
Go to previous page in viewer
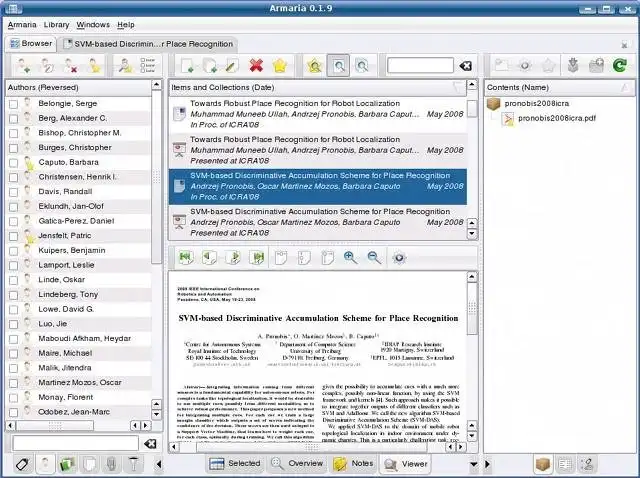click(x=209, y=257)
